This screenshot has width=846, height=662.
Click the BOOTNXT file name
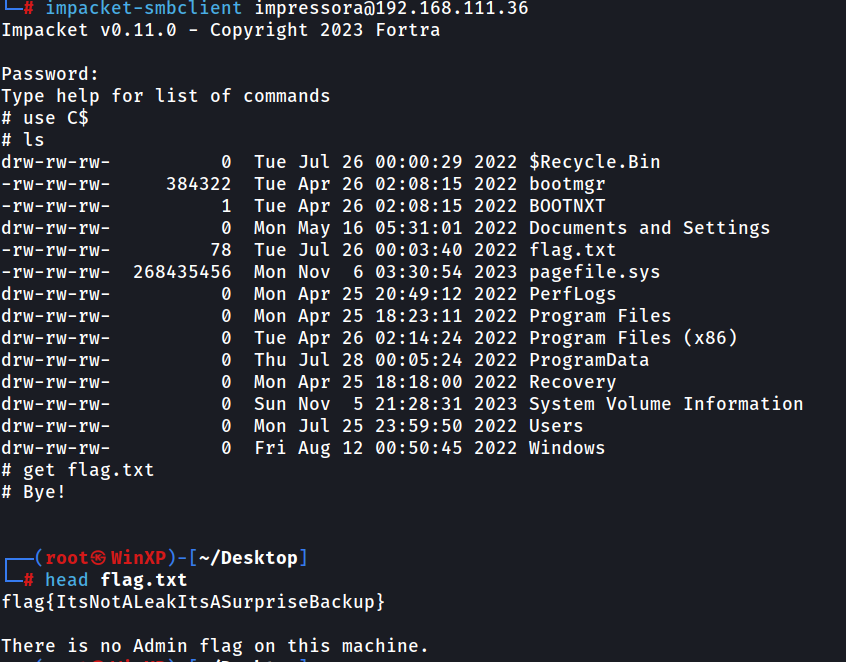(x=567, y=206)
